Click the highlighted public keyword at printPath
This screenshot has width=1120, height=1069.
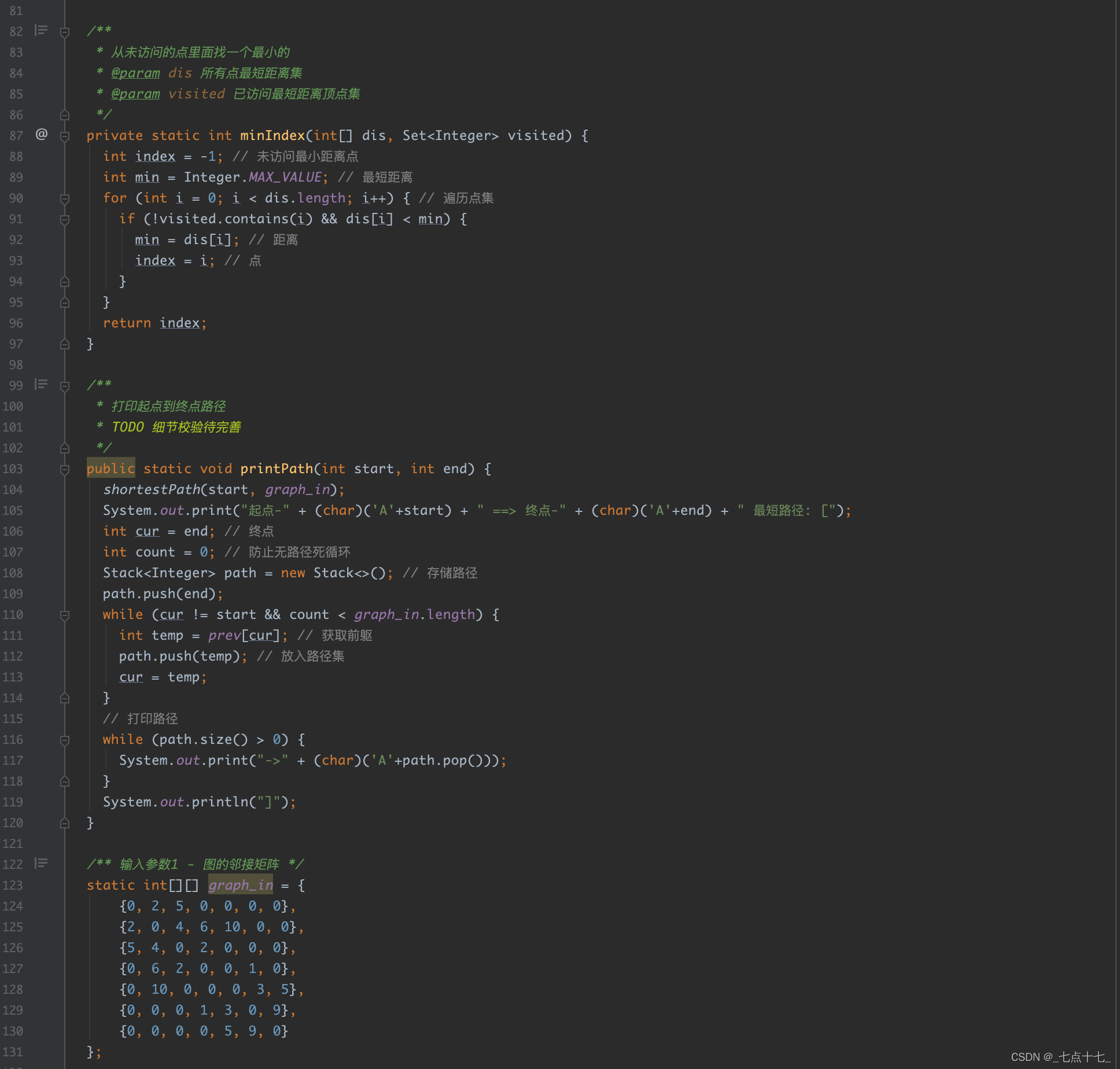(110, 469)
